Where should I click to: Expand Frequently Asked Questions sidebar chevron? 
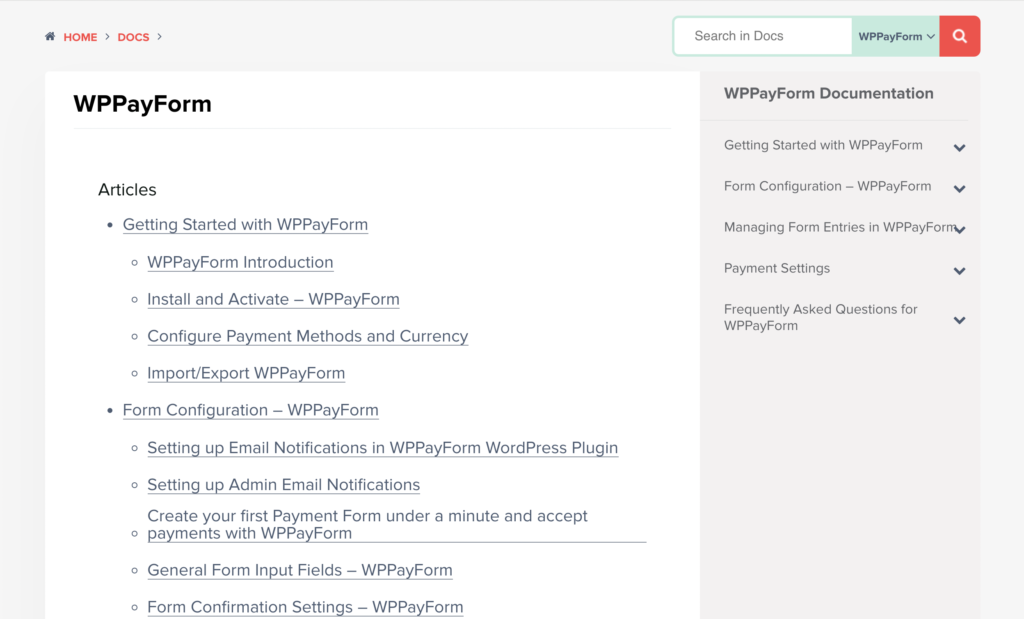(x=959, y=320)
